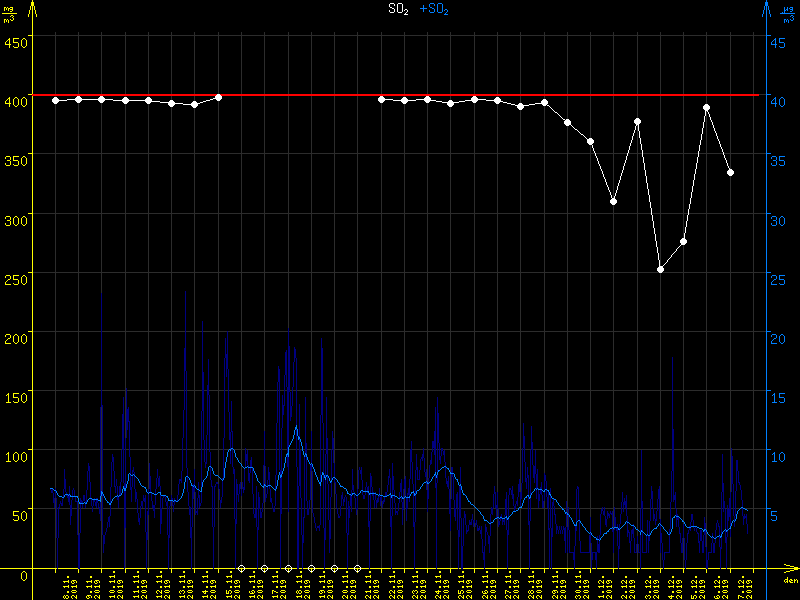Select the first white data point on left

pos(55,100)
